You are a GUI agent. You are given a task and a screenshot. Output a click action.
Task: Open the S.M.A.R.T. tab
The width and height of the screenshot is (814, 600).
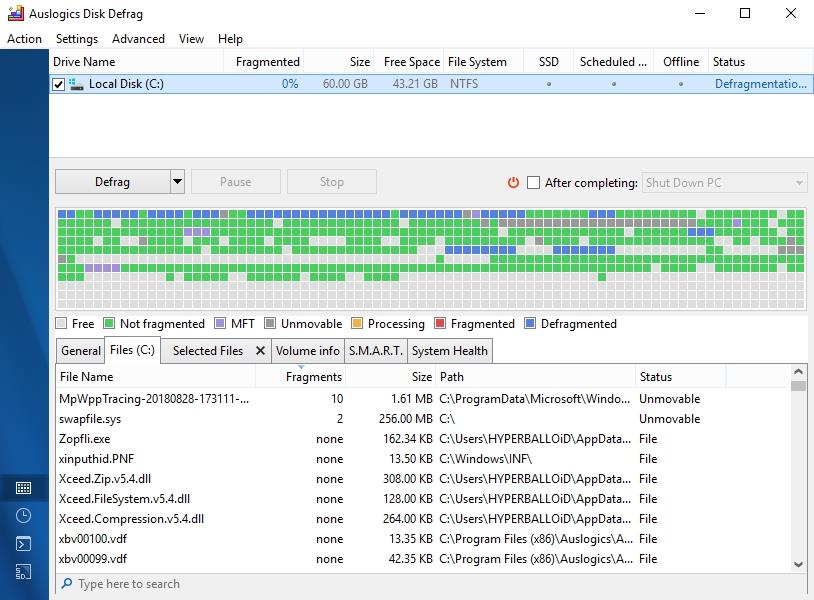[x=376, y=351]
